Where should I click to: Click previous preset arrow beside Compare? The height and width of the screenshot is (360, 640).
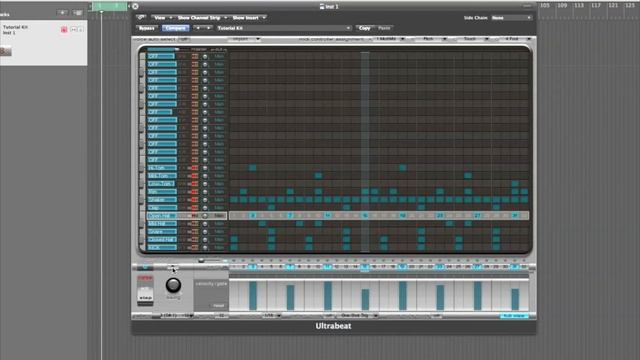point(198,28)
